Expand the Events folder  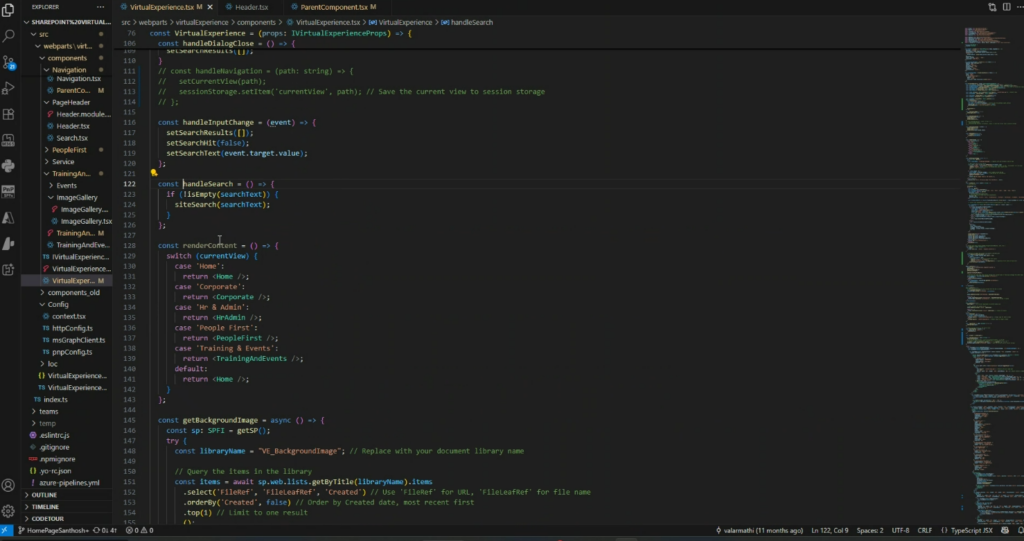pyautogui.click(x=66, y=186)
